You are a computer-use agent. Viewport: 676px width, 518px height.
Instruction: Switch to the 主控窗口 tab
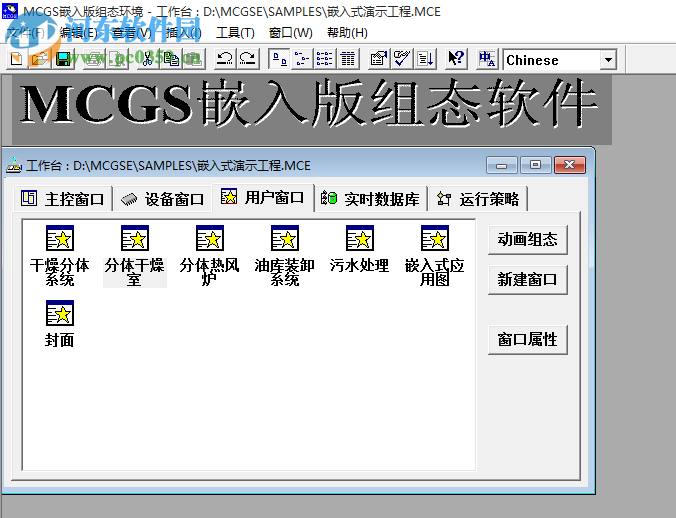(63, 199)
